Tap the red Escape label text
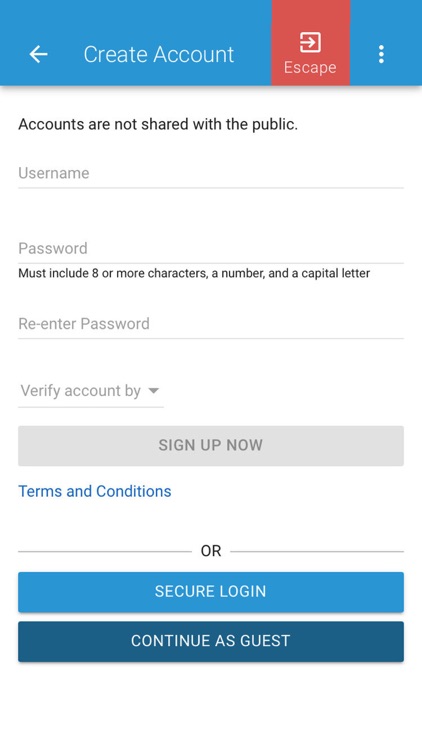 point(310,67)
